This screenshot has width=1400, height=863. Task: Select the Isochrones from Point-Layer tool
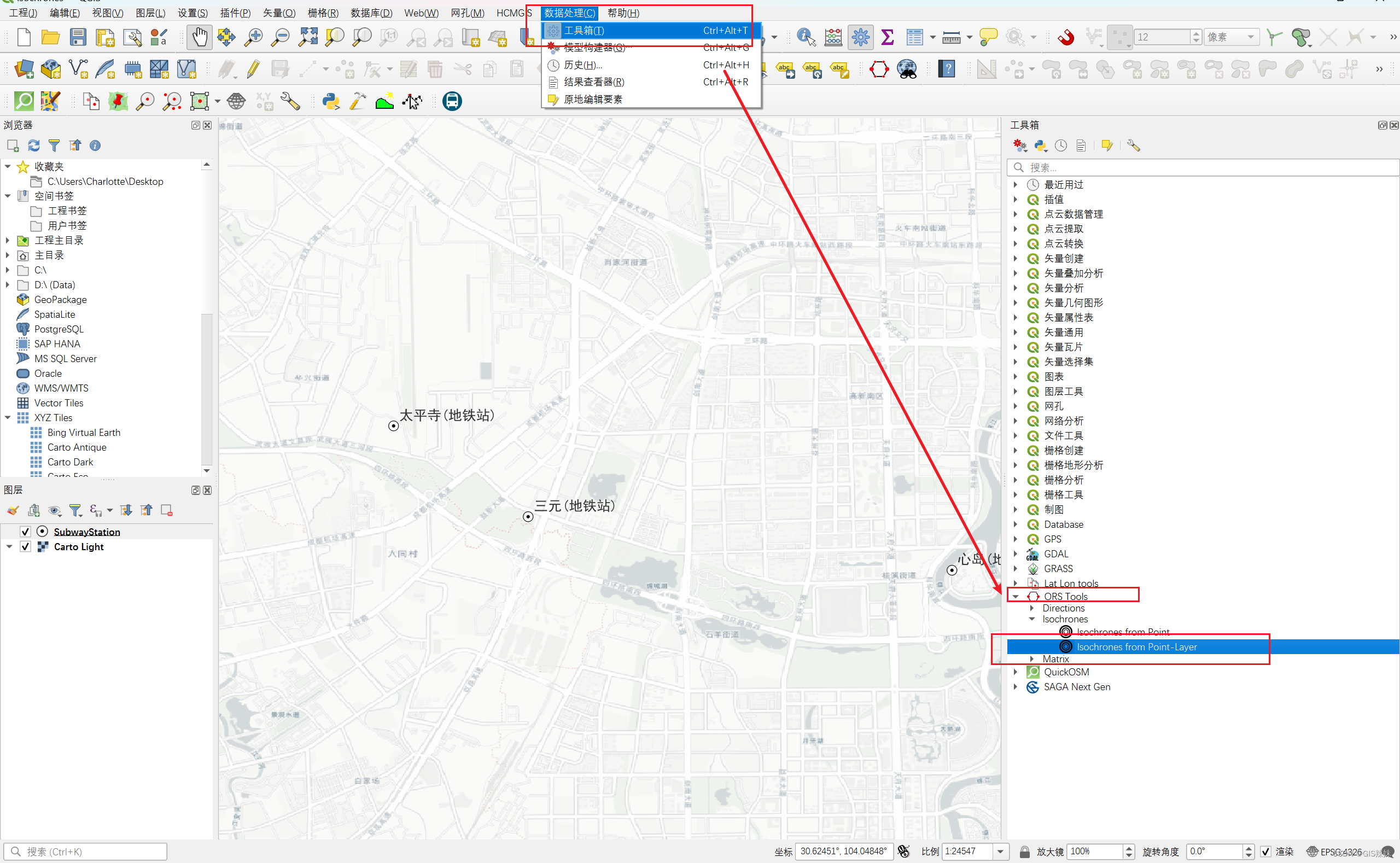click(x=1134, y=646)
